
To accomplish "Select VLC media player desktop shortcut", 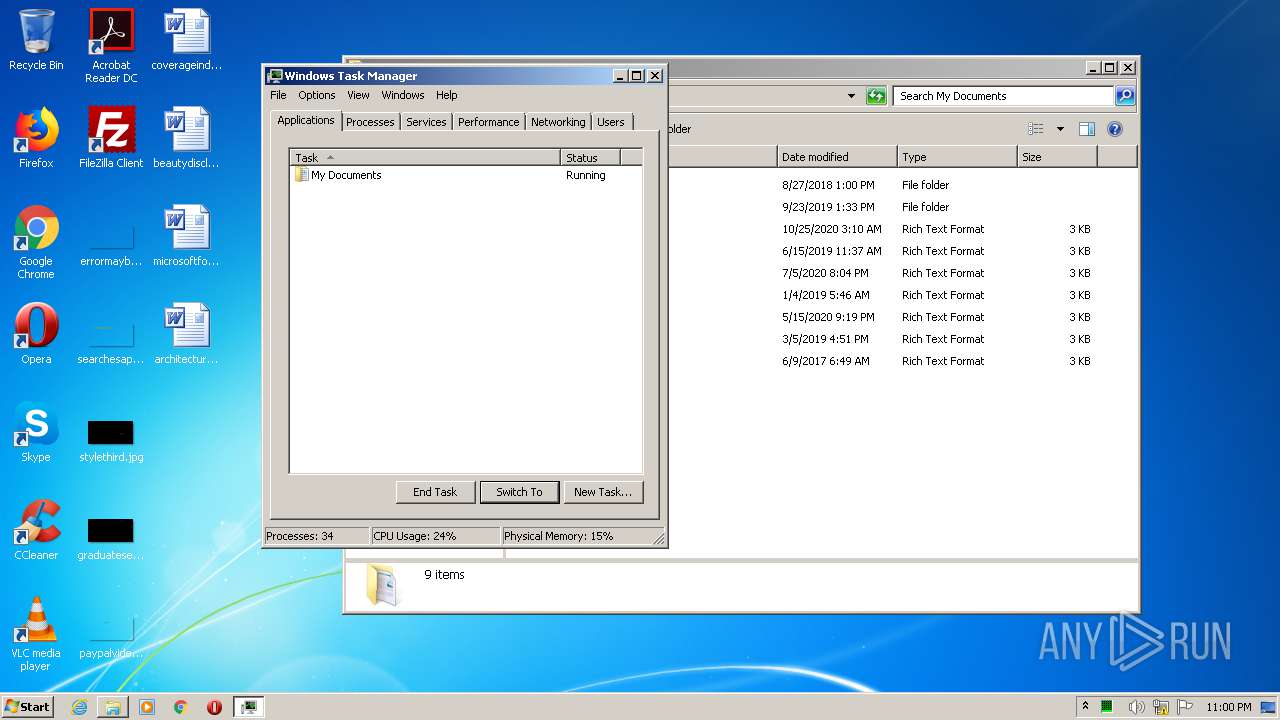I will tap(36, 634).
